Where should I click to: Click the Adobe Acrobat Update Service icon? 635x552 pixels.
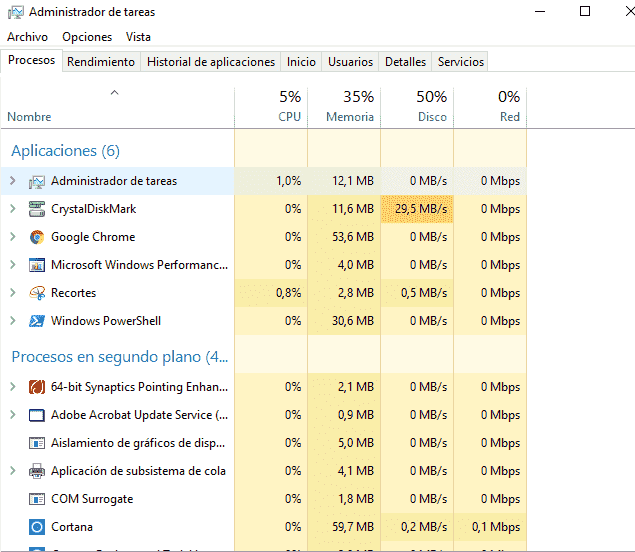point(37,415)
